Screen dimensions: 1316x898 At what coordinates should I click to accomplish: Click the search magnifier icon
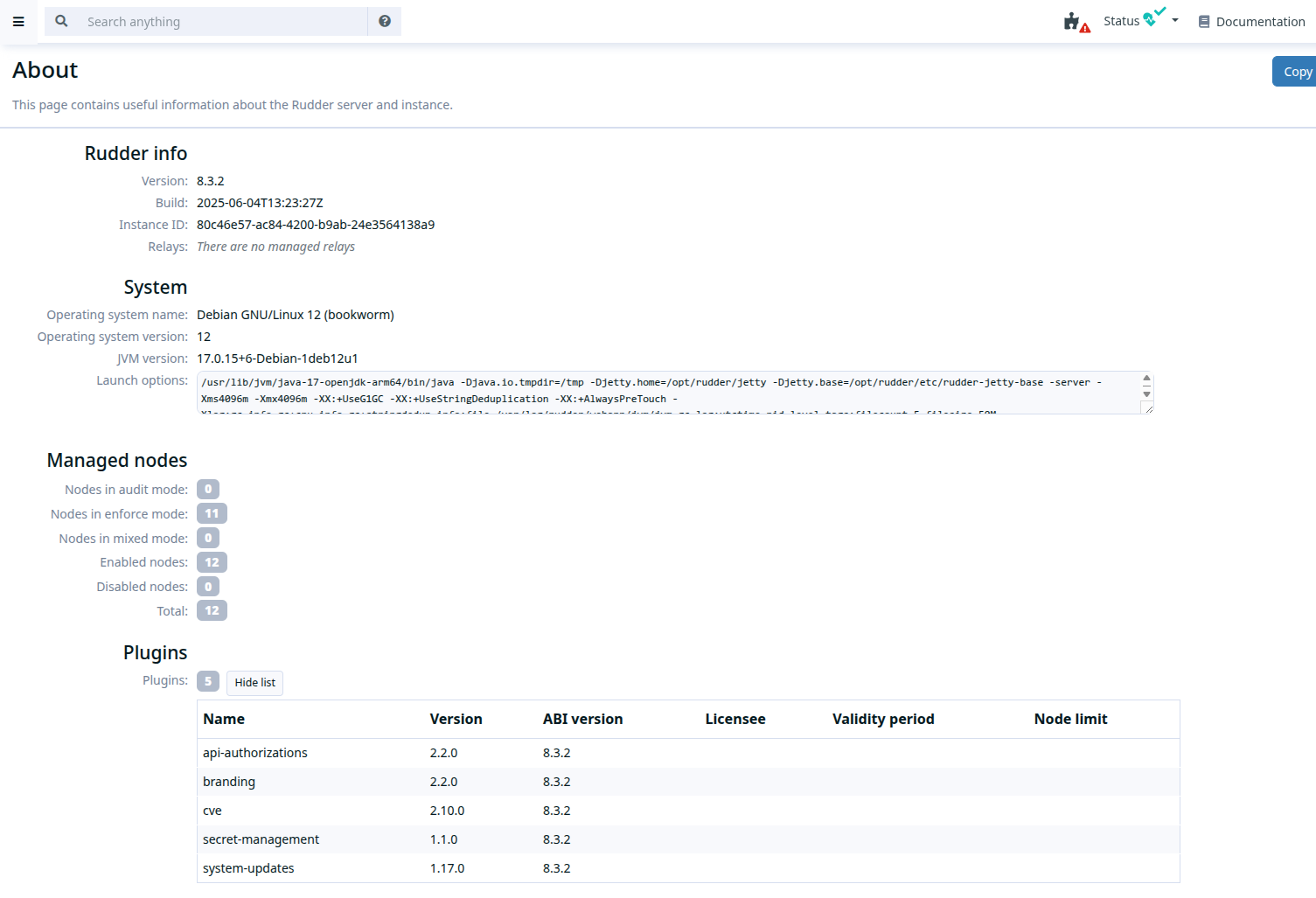(61, 21)
